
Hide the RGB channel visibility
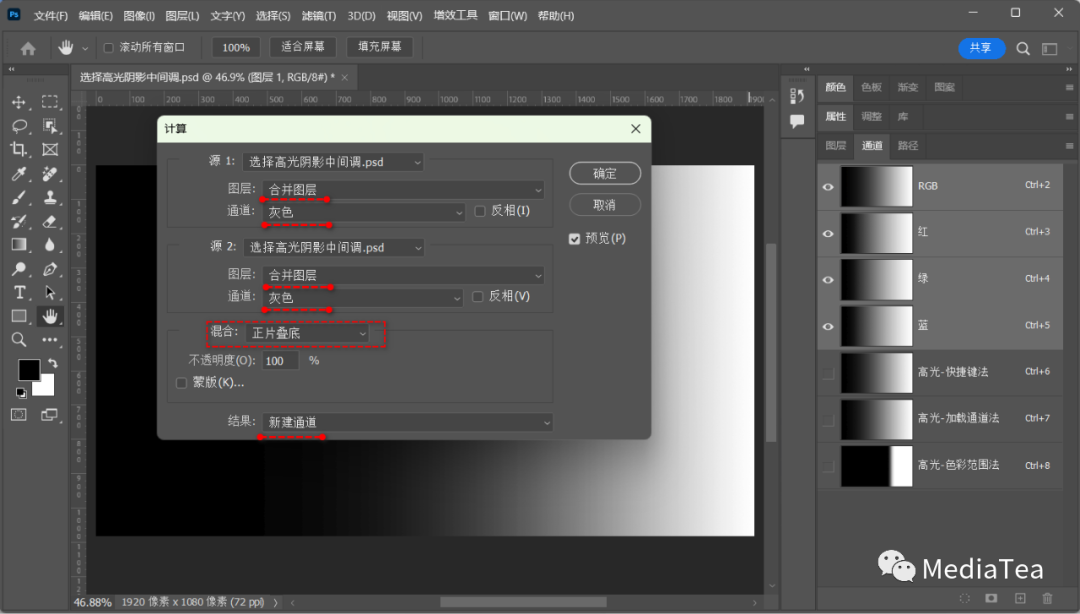point(828,187)
